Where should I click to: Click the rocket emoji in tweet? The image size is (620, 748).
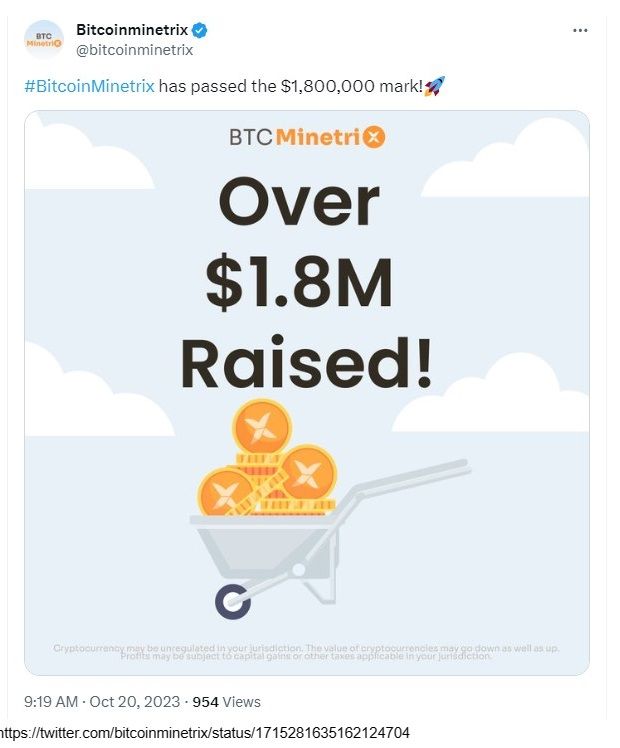(x=434, y=86)
